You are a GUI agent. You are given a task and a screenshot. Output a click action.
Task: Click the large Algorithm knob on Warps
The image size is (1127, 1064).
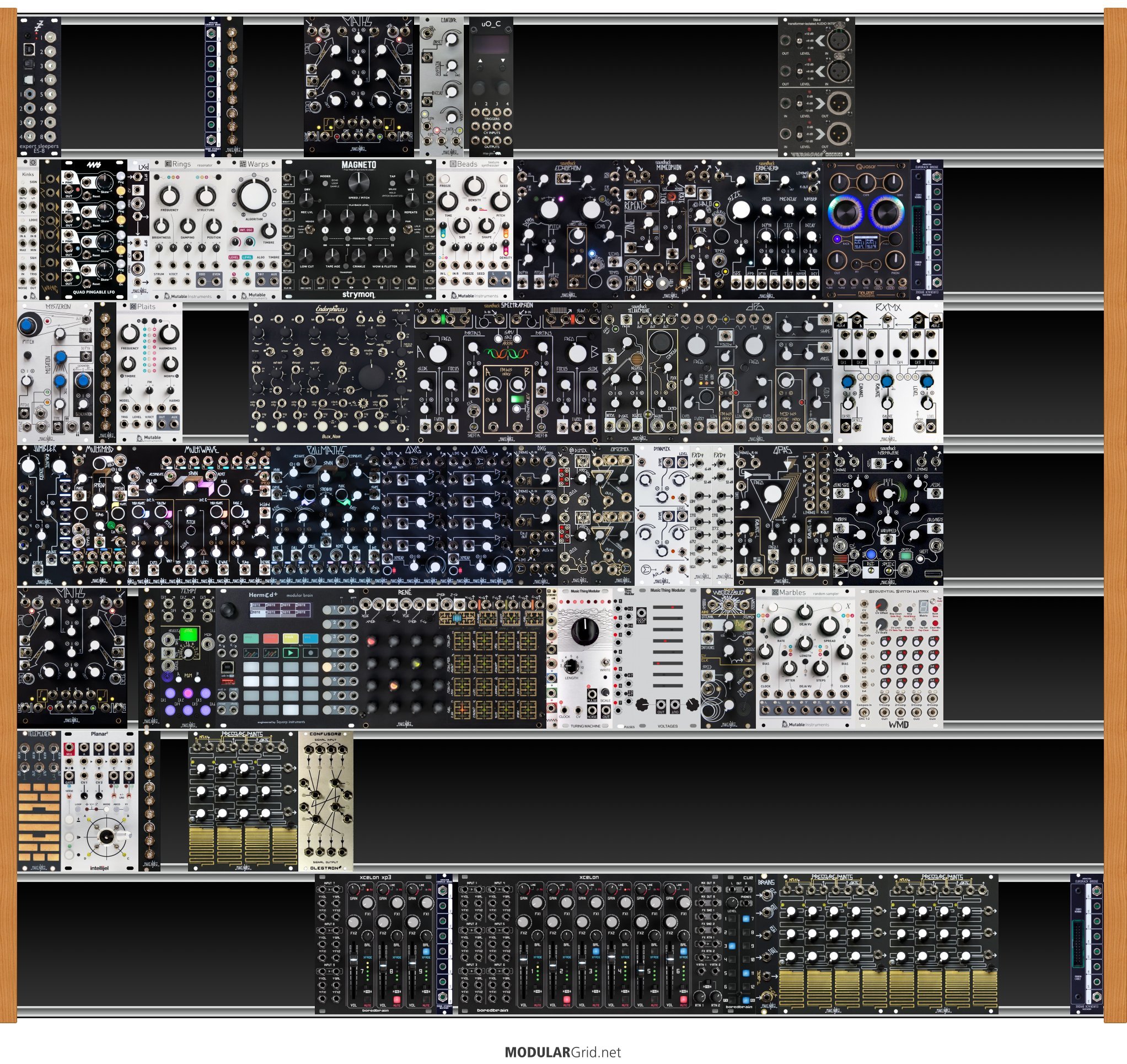click(x=254, y=196)
